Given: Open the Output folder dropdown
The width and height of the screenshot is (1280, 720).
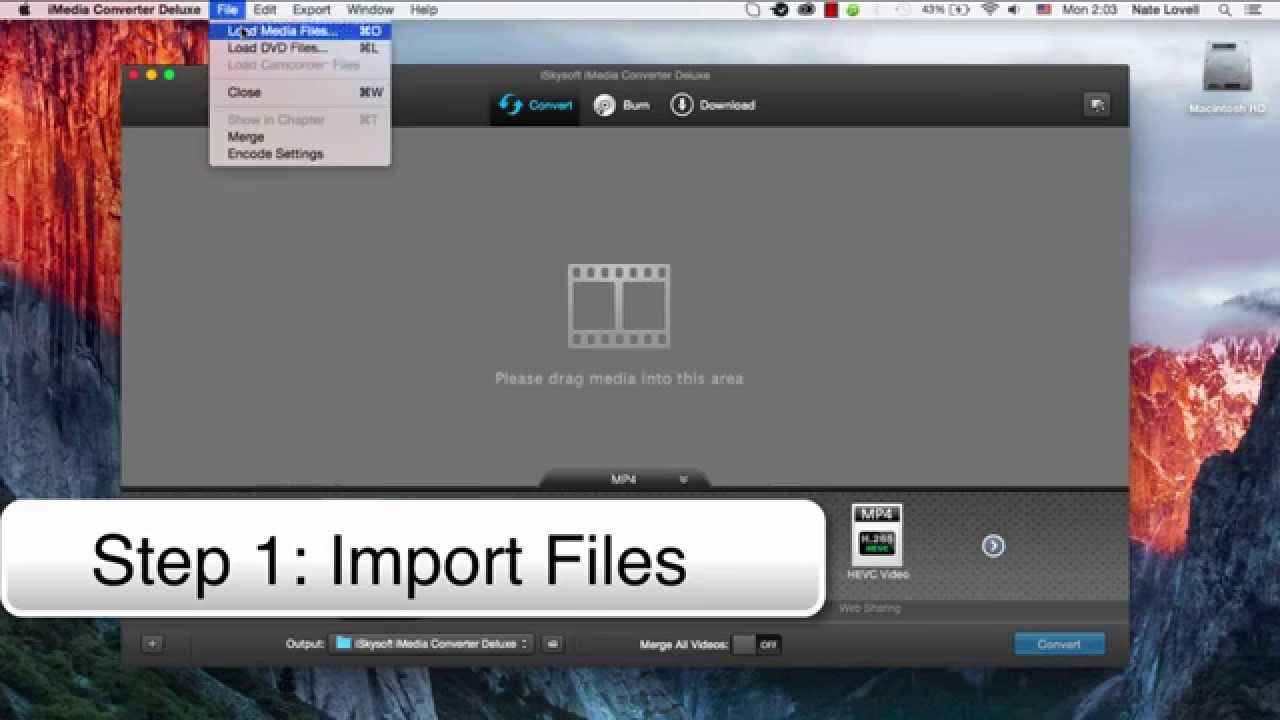Looking at the screenshot, I should point(432,644).
